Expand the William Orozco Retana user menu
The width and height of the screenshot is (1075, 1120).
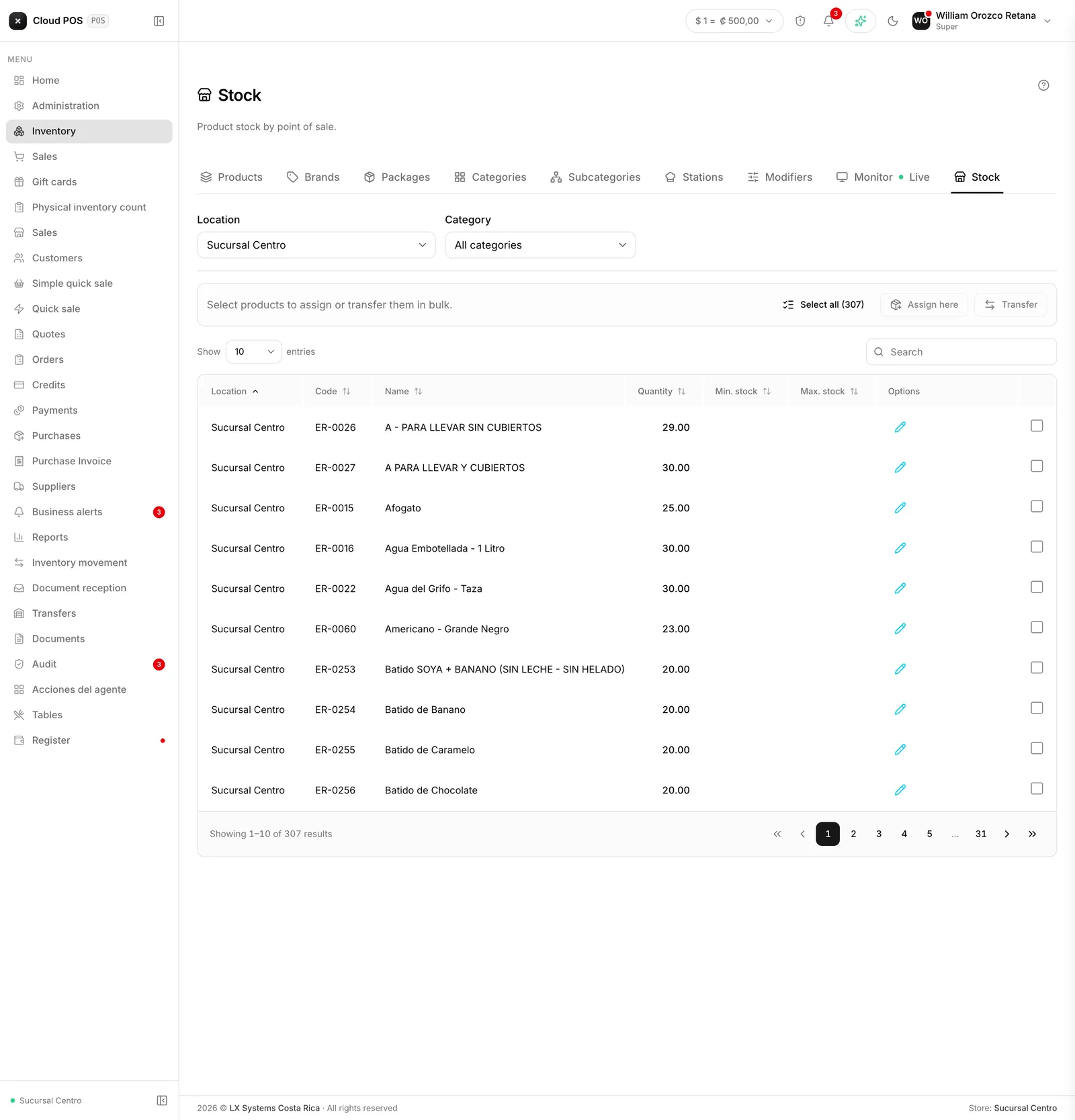coord(982,21)
